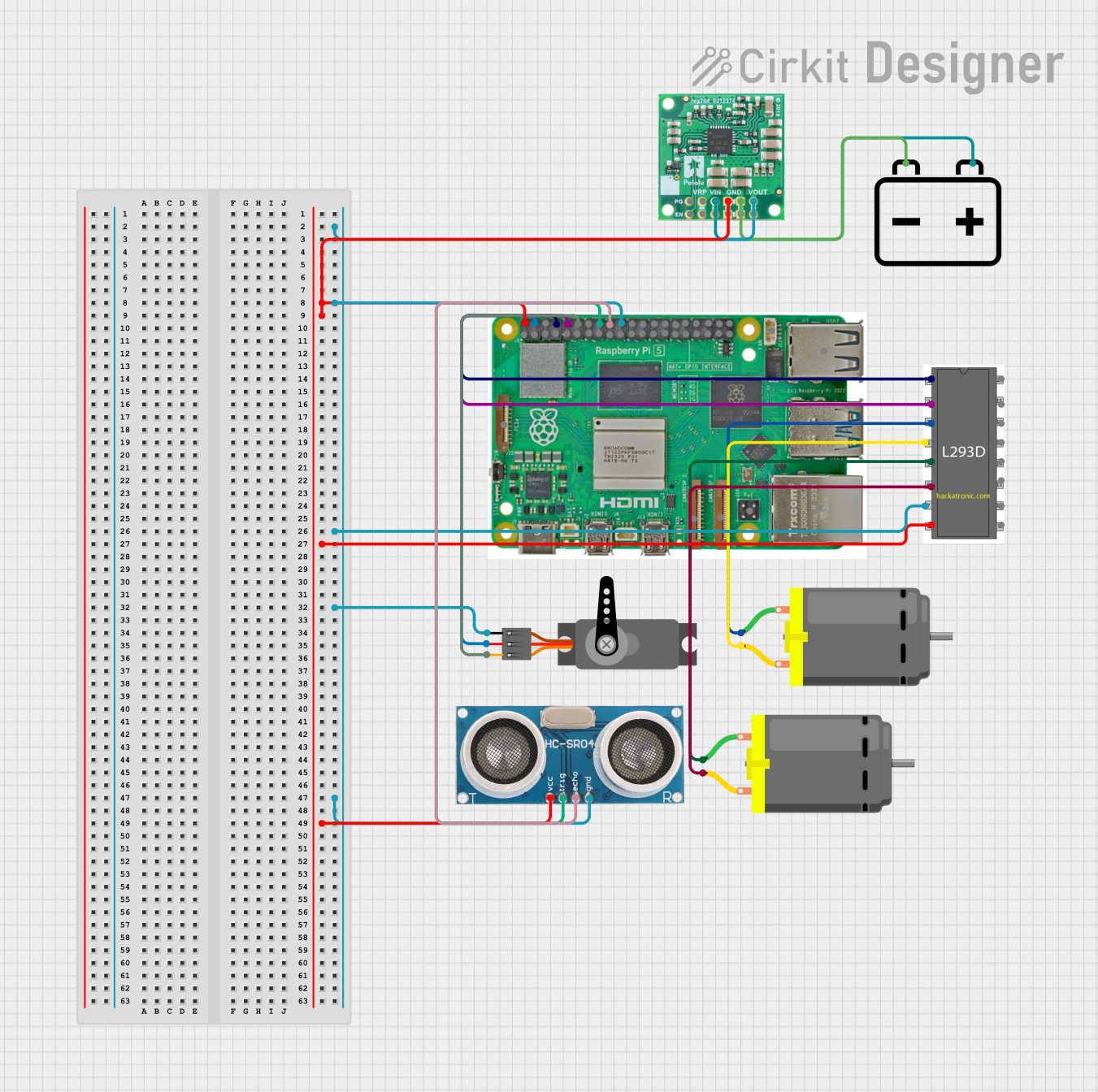Click the Broadcom processor chip on the Pi
Screen dimensions: 1098x1092
(x=631, y=453)
